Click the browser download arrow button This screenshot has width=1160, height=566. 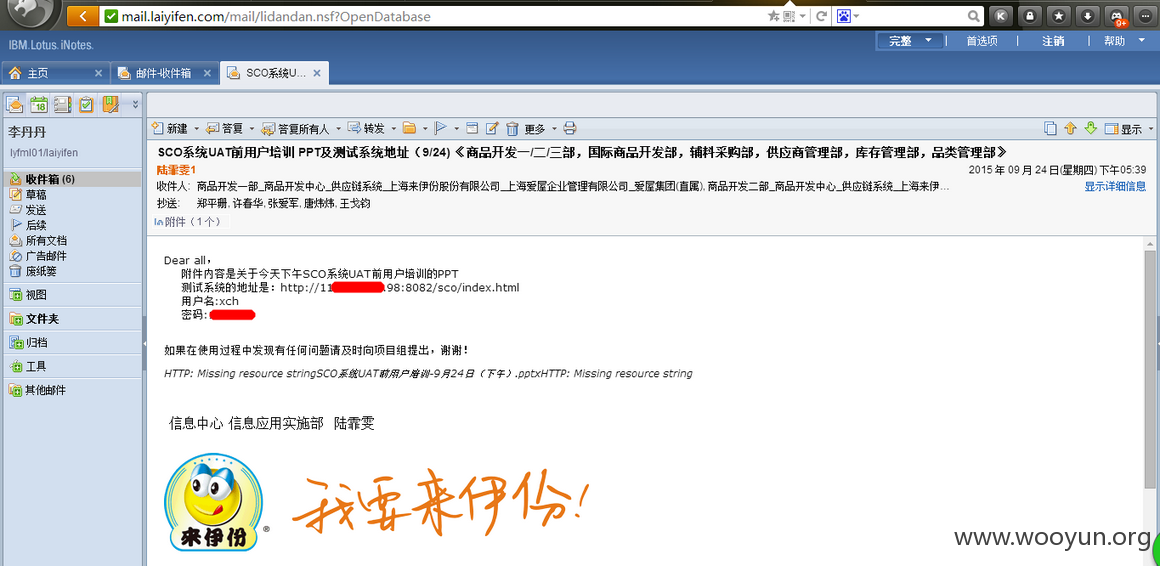pos(1087,16)
